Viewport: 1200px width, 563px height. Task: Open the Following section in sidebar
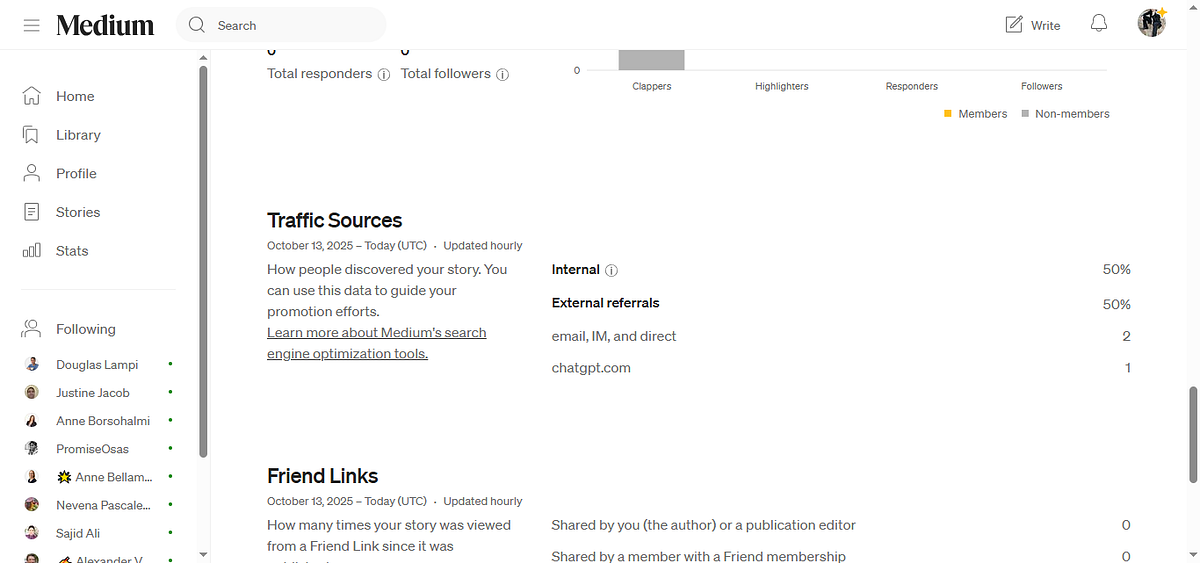pyautogui.click(x=85, y=329)
